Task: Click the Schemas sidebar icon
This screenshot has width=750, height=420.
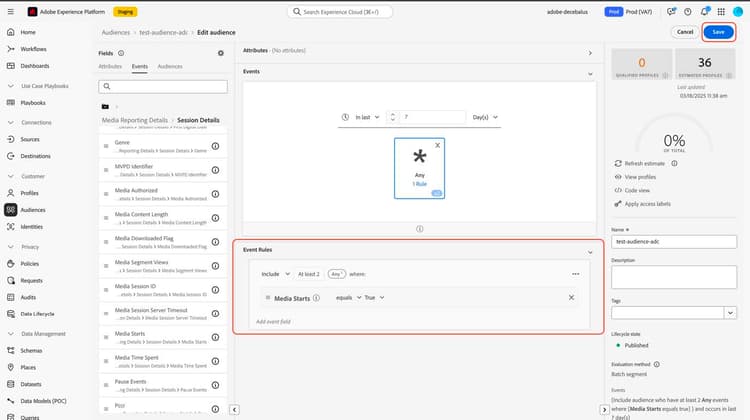Action: pyautogui.click(x=11, y=351)
